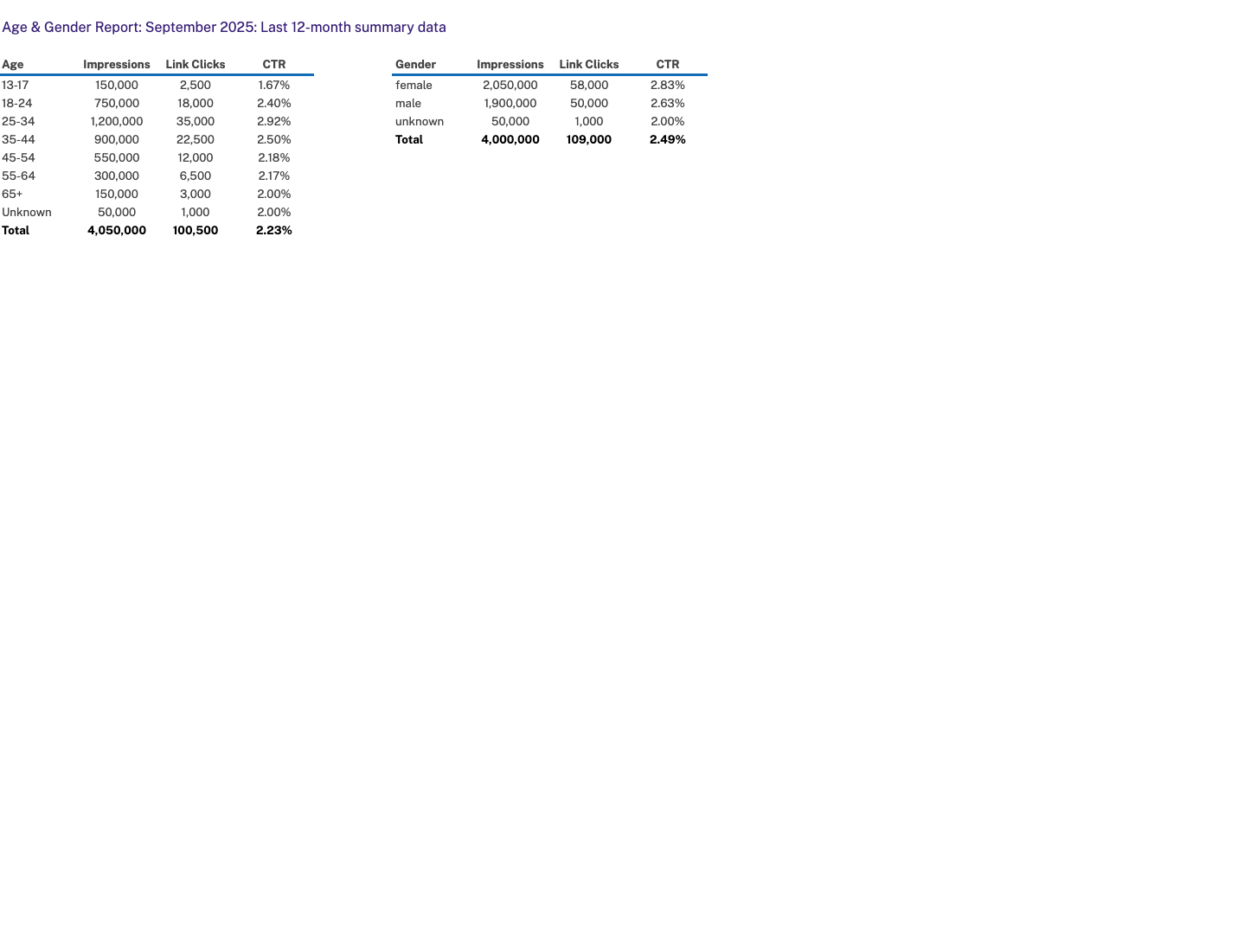Select the 13-17 age group cell
1257x952 pixels.
(x=16, y=86)
